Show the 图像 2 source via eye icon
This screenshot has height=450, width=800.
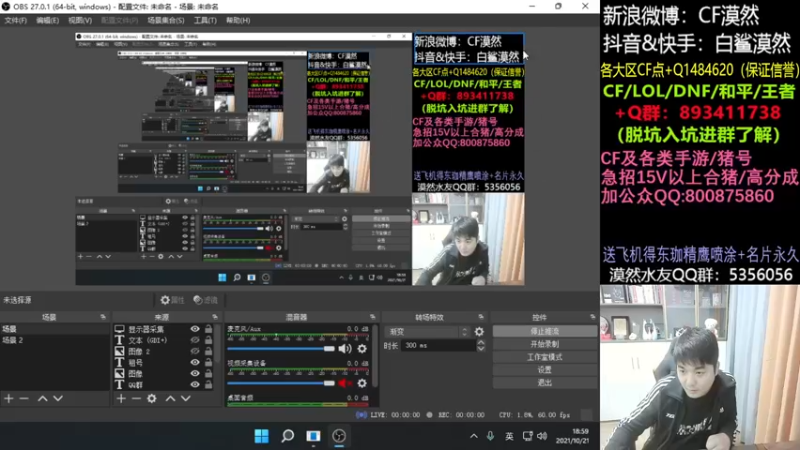click(x=195, y=352)
